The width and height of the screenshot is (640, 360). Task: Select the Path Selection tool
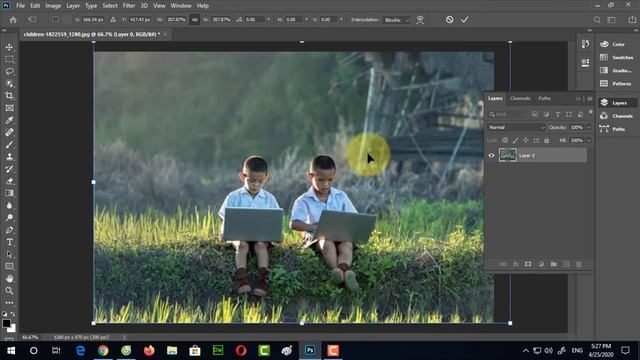9,254
